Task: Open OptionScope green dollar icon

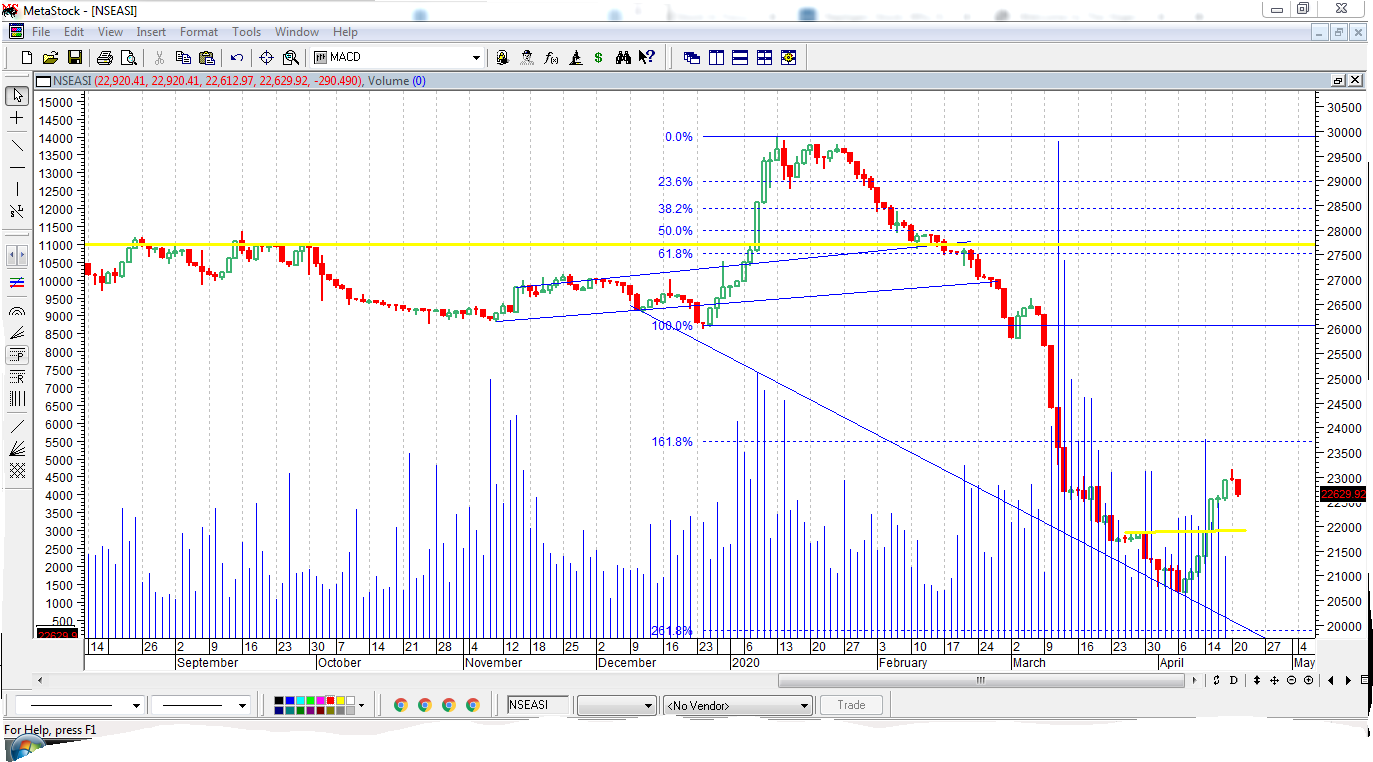Action: 598,58
